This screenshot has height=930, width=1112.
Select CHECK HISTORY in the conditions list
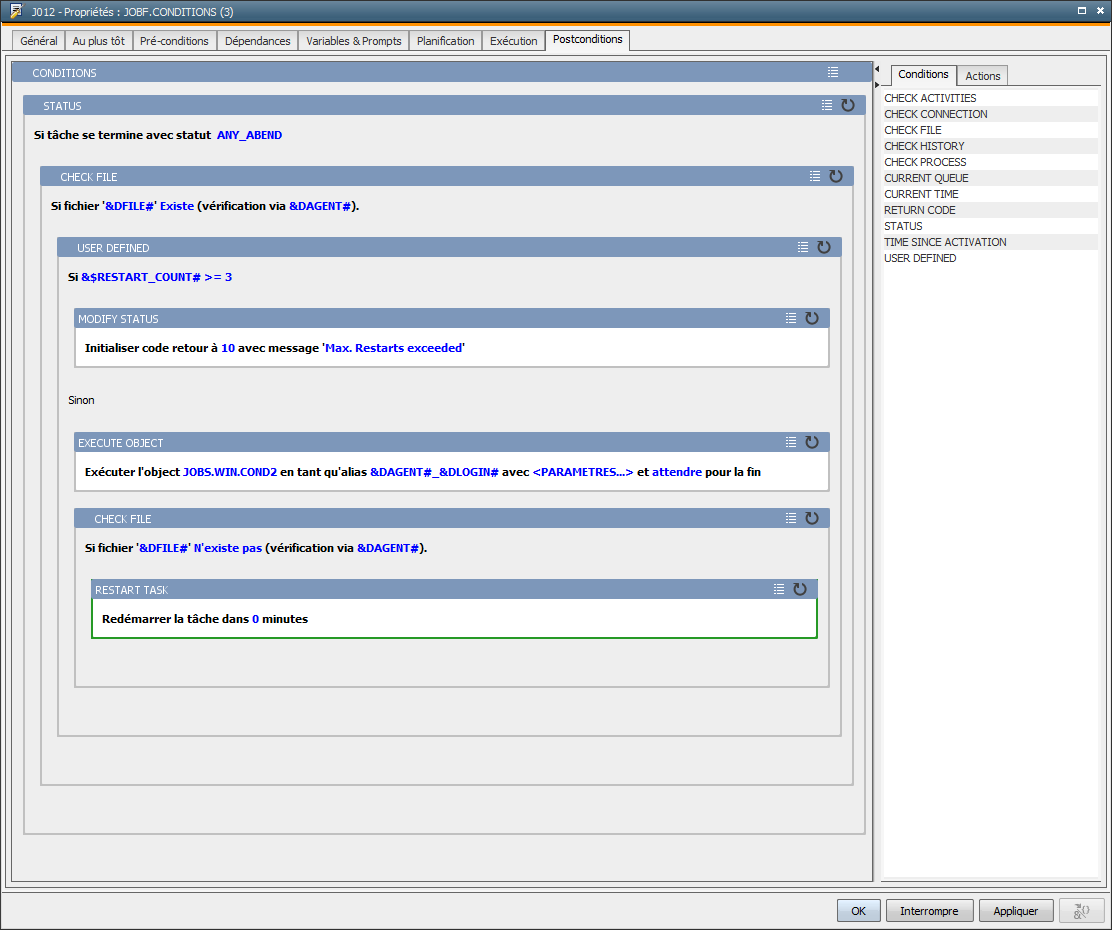click(x=990, y=146)
